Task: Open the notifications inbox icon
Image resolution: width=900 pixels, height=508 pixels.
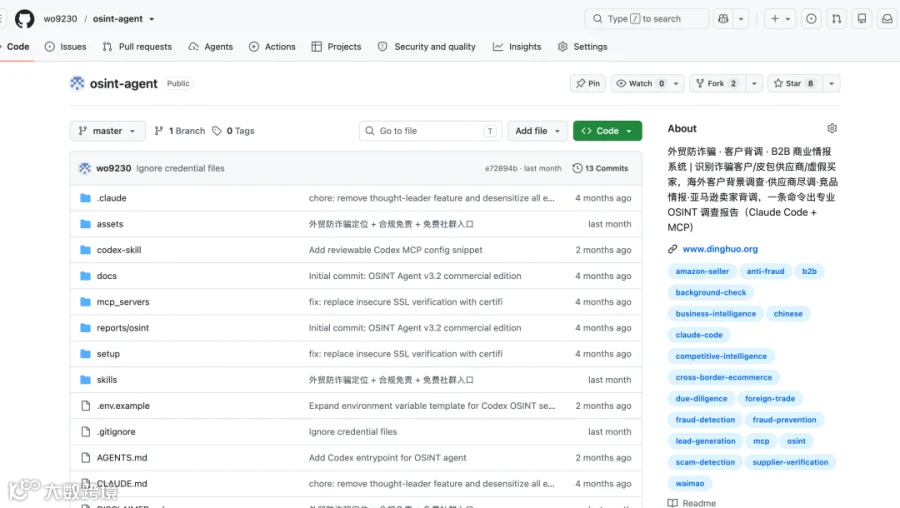Action: tap(887, 19)
